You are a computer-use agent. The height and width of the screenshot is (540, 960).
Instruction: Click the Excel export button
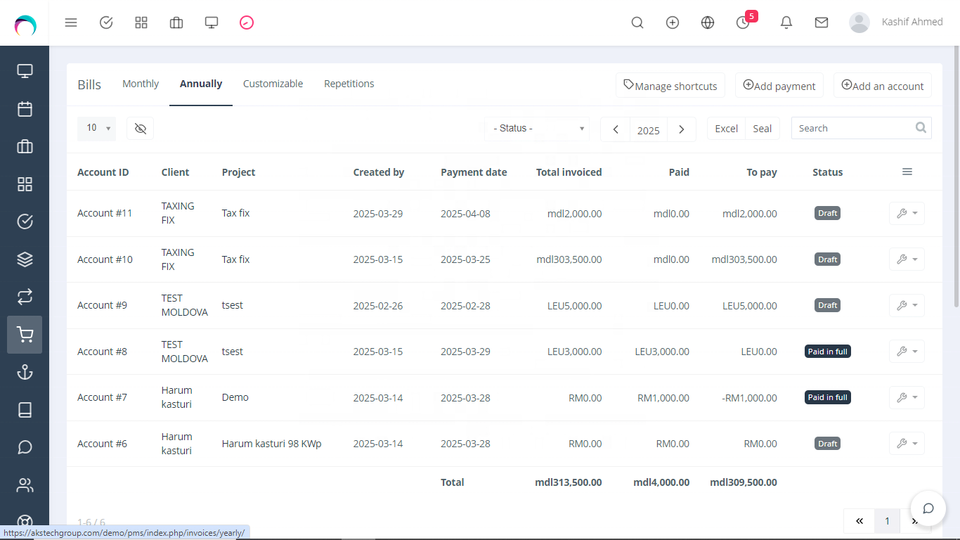(726, 128)
